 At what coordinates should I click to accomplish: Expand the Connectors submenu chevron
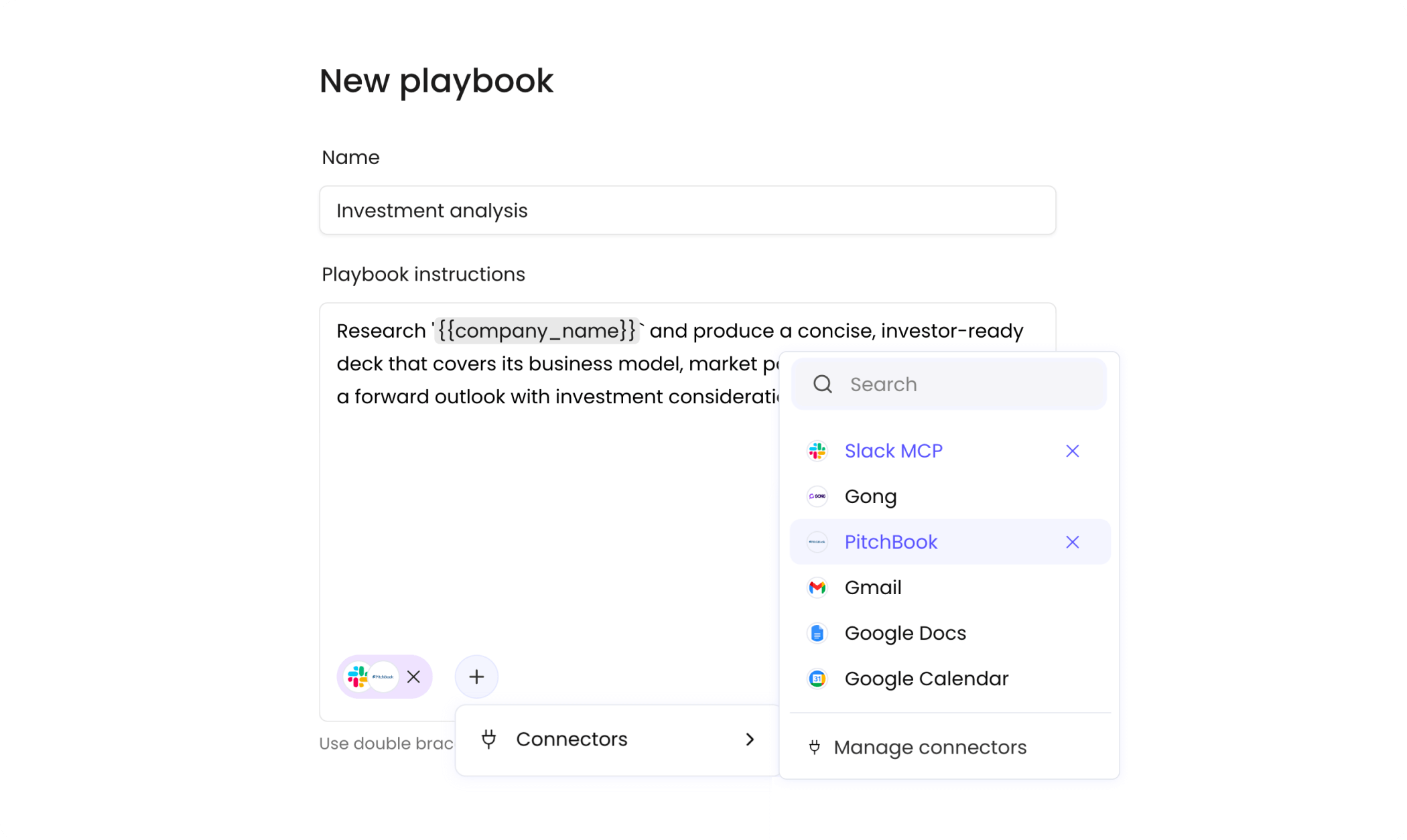click(750, 739)
